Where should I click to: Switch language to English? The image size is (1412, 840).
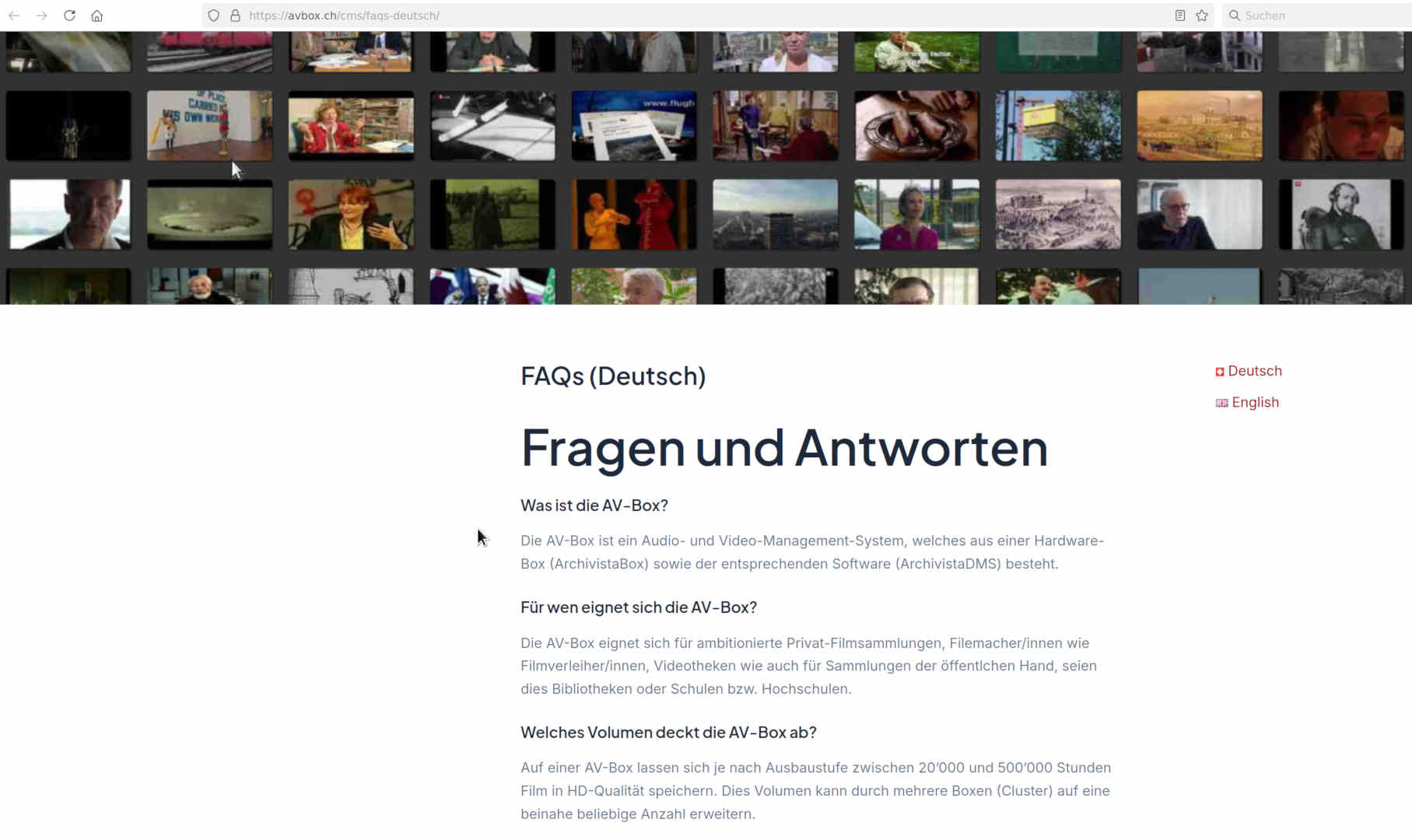1255,402
